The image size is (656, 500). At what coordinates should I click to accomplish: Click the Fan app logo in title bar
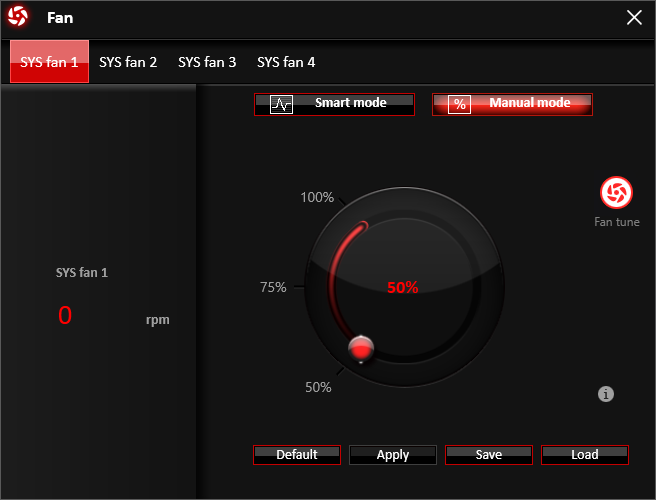coord(18,16)
